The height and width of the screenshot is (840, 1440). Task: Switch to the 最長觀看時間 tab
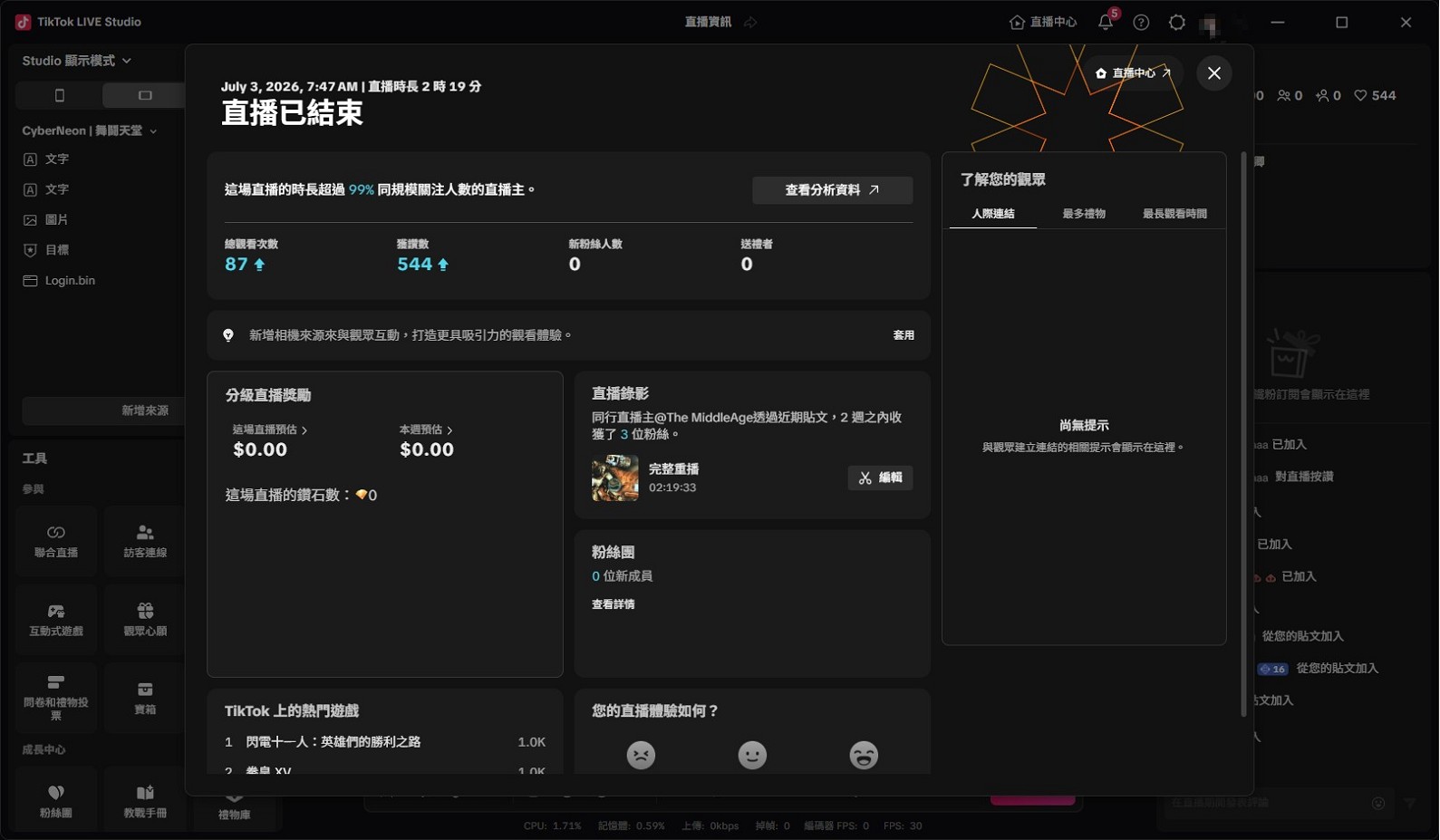point(1174,214)
